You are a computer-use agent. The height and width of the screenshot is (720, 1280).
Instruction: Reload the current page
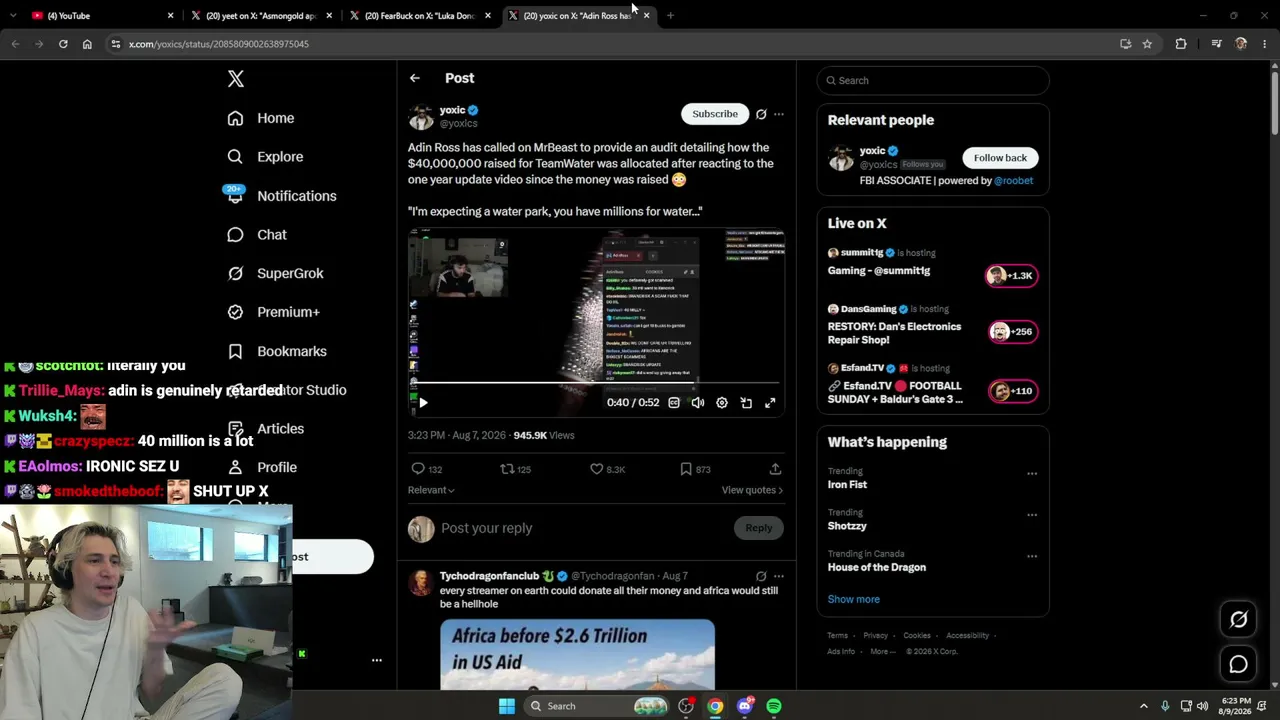[x=63, y=44]
